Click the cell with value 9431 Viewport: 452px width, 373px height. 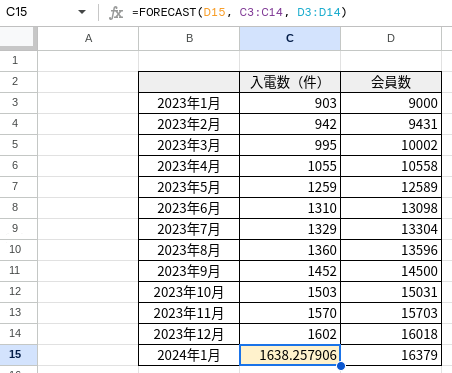pos(391,124)
